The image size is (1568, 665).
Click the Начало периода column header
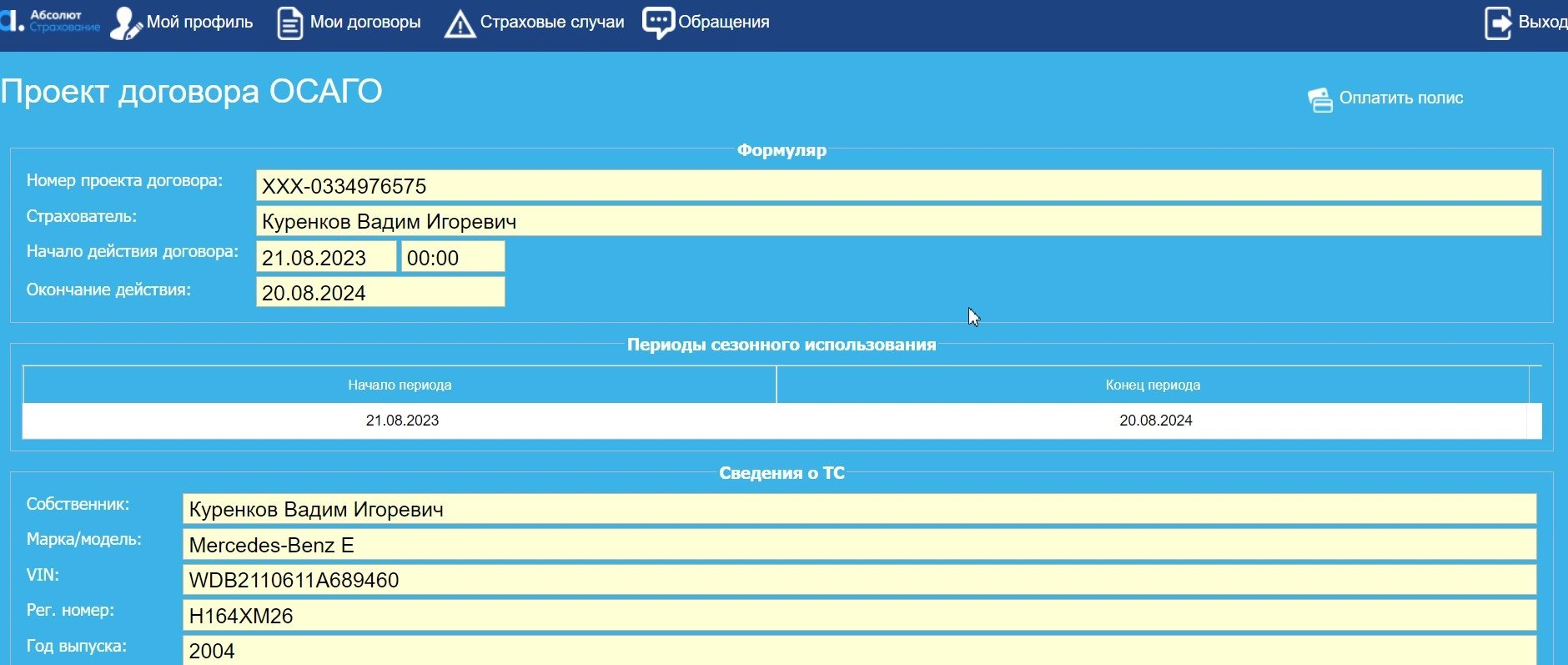400,385
